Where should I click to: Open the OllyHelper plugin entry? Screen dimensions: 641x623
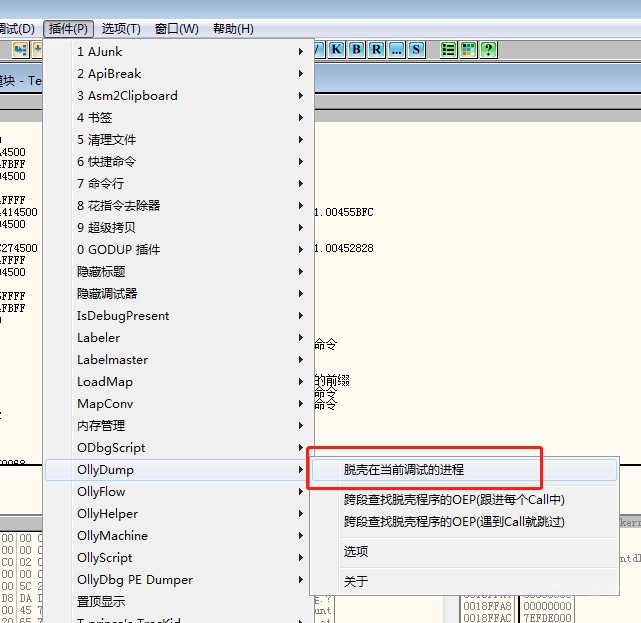pos(179,514)
